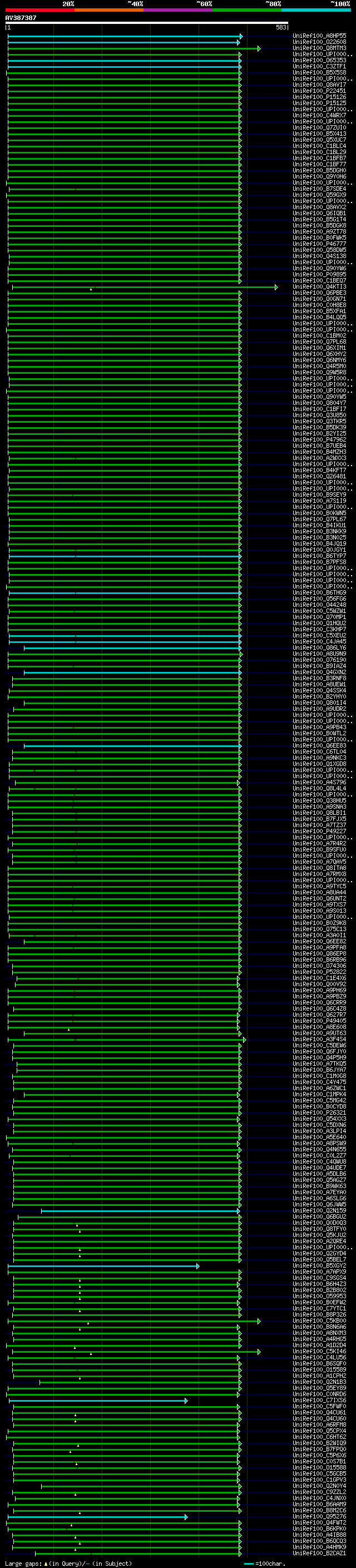Select label UniRef100_P49227
This screenshot has width=356, height=1568.
tap(319, 831)
